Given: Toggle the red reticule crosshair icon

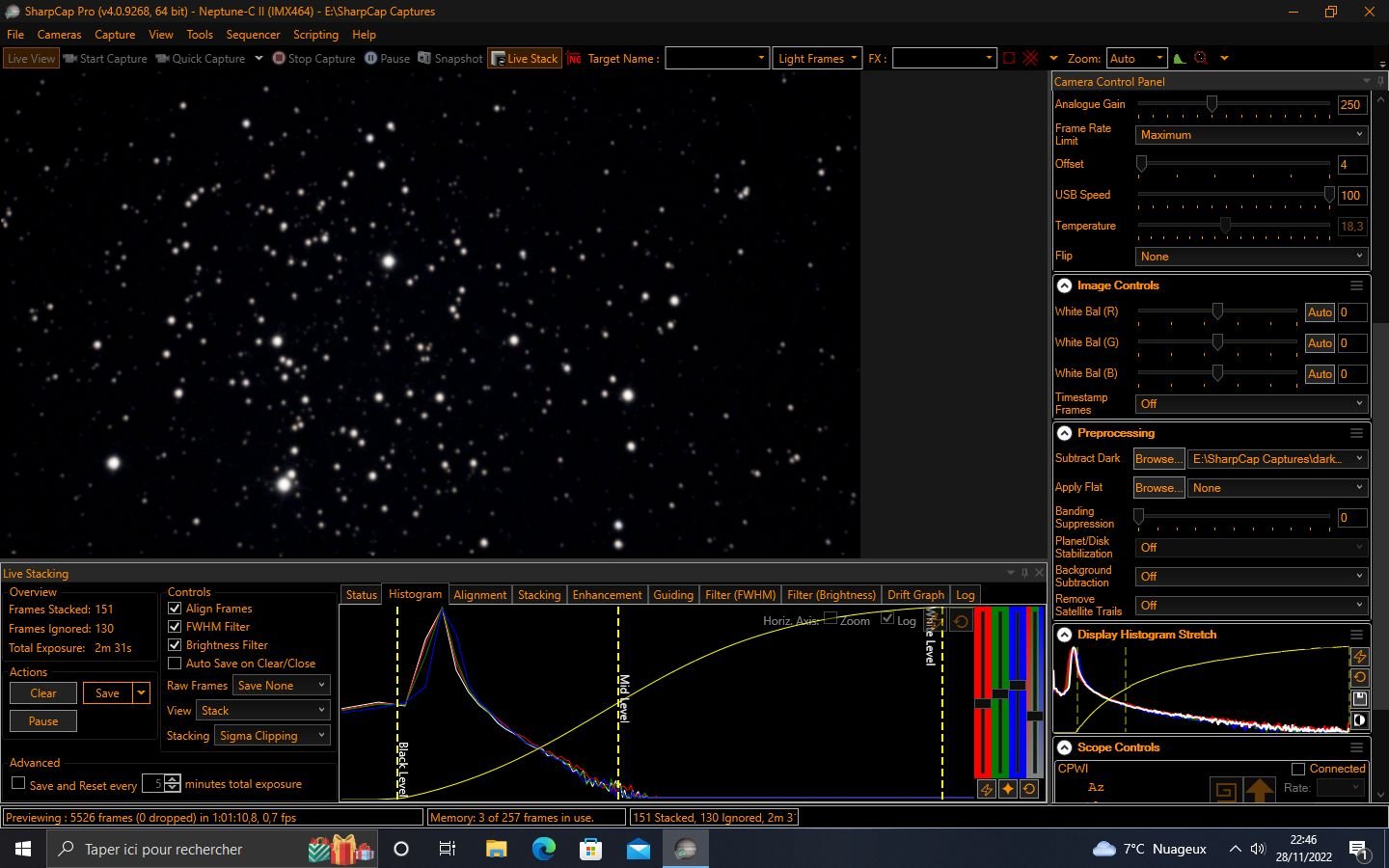Looking at the screenshot, I should coord(1030,58).
